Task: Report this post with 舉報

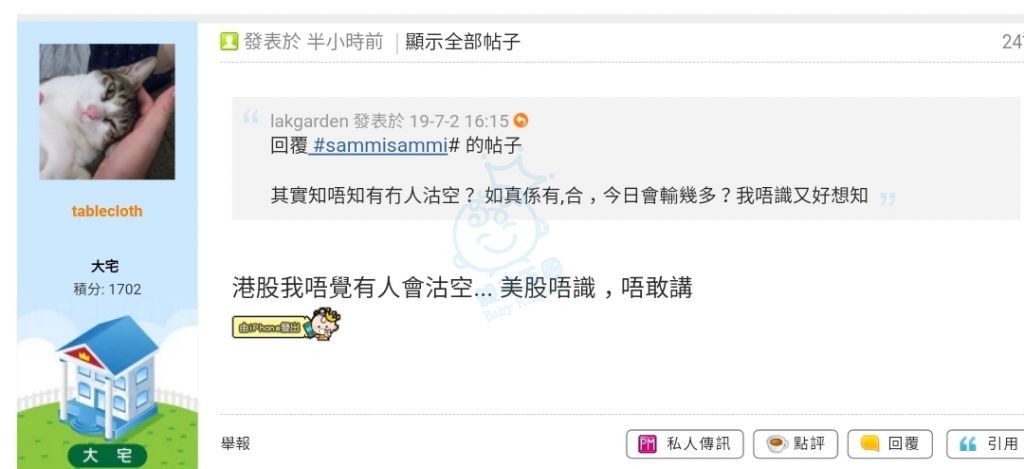Action: pos(236,444)
